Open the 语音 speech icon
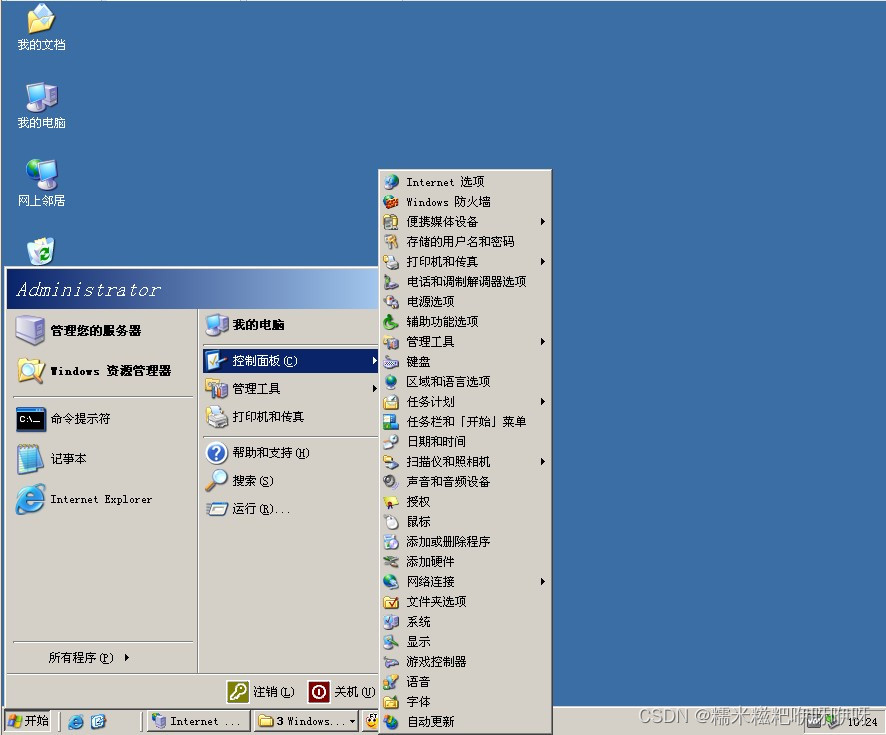Screen dimensions: 886x735 [x=391, y=682]
